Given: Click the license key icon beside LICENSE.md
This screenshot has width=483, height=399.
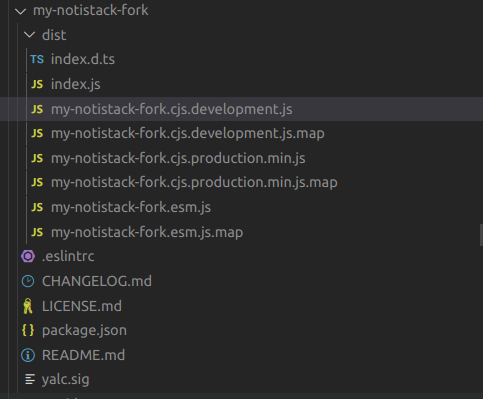Looking at the screenshot, I should point(28,306).
